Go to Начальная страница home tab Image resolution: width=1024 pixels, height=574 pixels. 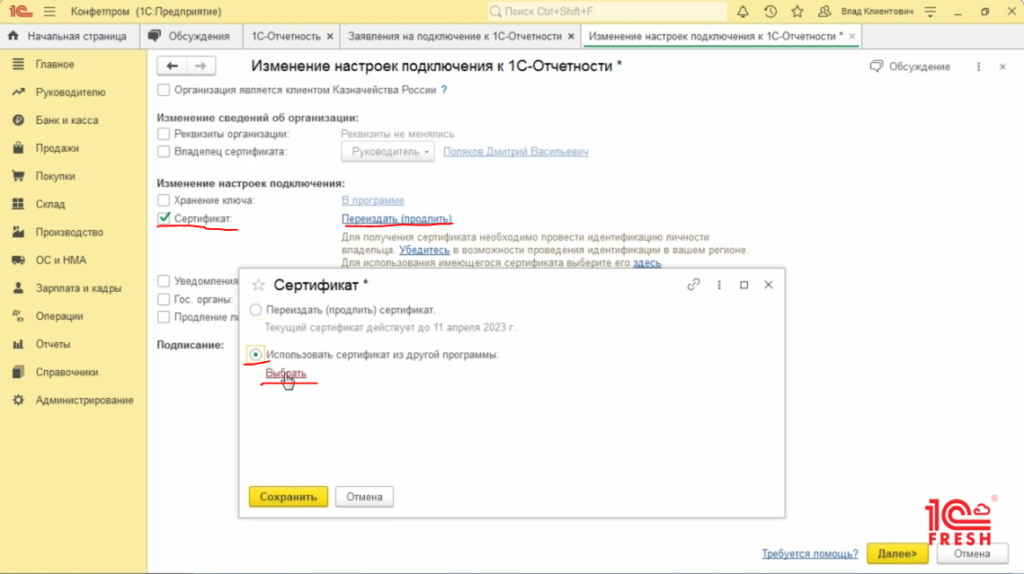pyautogui.click(x=67, y=37)
